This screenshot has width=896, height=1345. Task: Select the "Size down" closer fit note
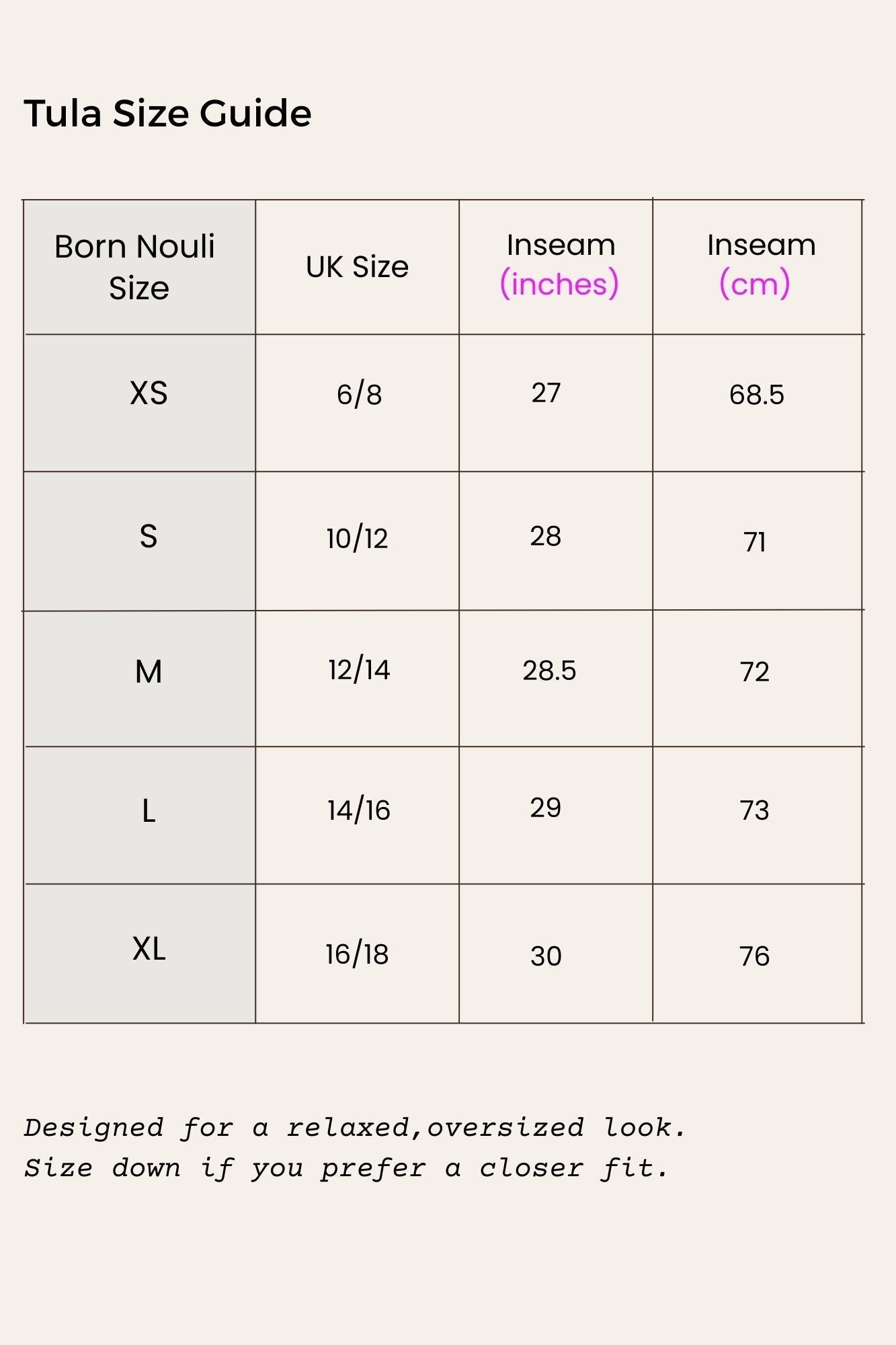click(x=346, y=1169)
